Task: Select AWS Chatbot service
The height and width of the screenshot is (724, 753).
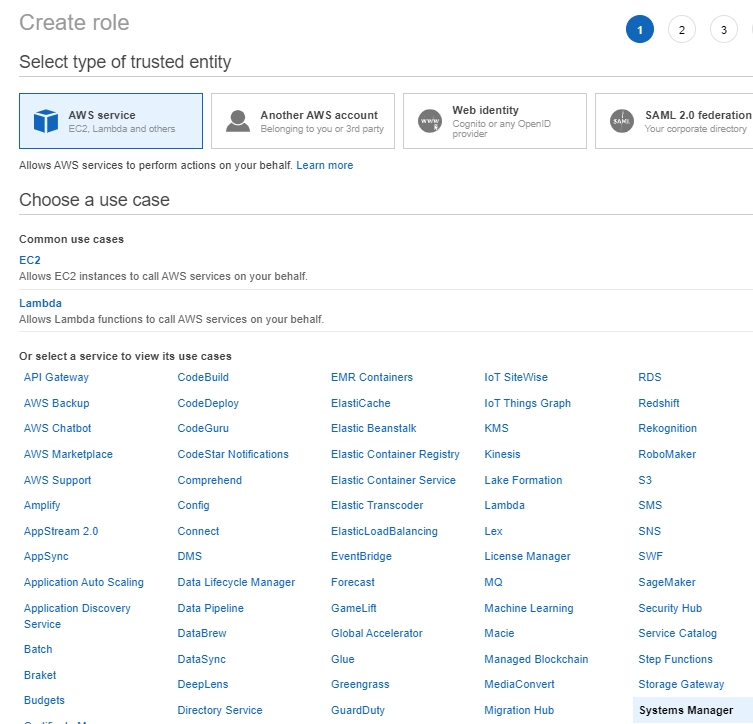Action: (58, 428)
